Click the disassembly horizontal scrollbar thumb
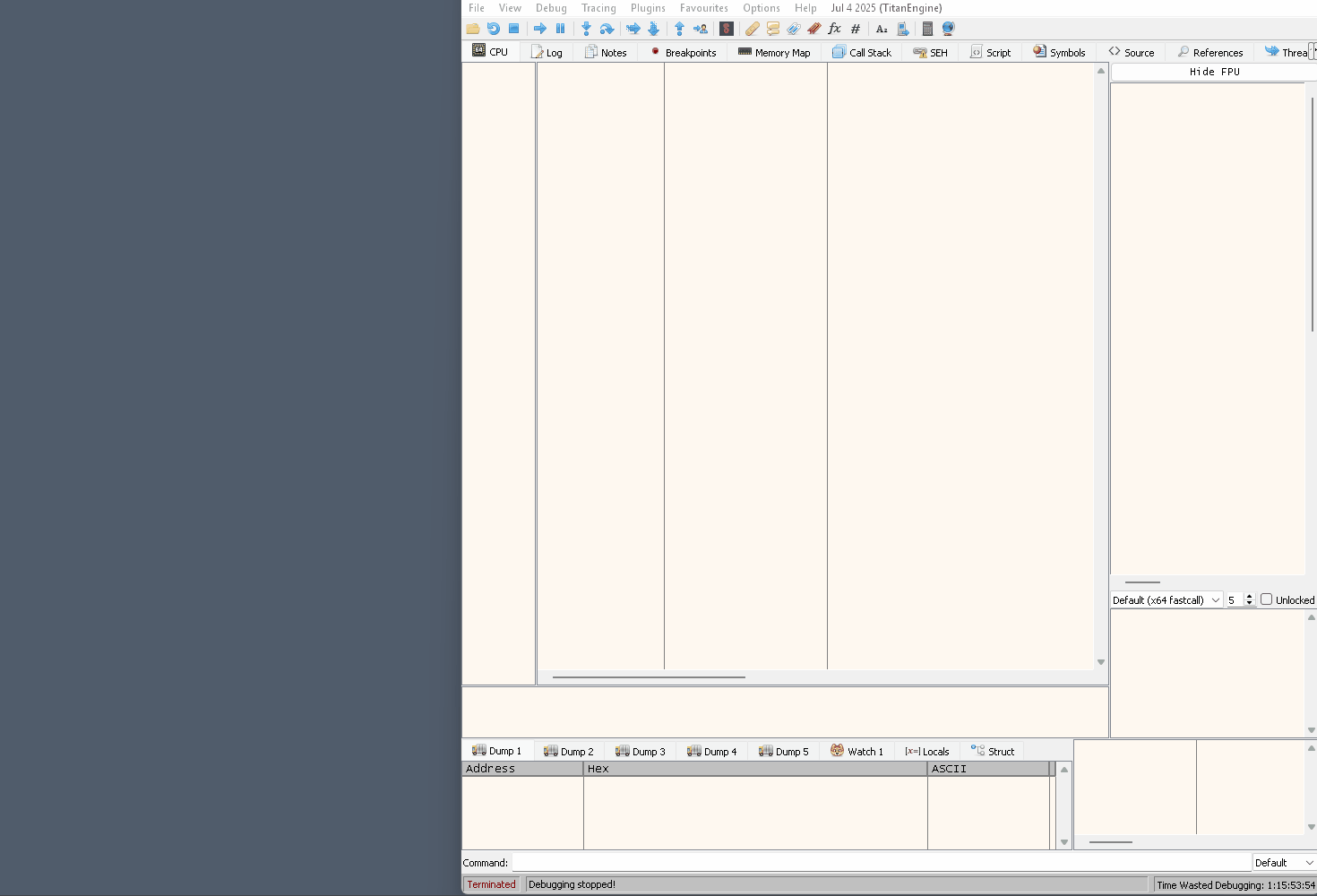The height and width of the screenshot is (896, 1317). pos(649,677)
